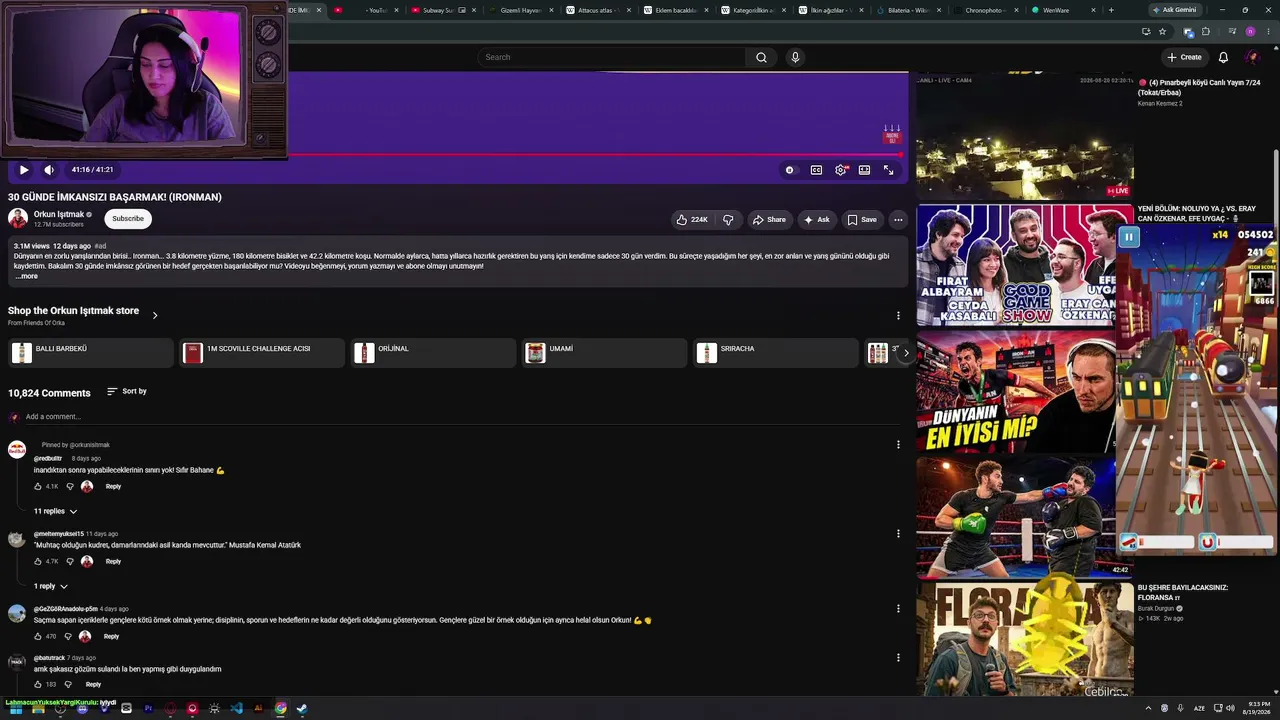1280x720 pixels.
Task: Switch to the WenWare tab
Action: point(1064,10)
